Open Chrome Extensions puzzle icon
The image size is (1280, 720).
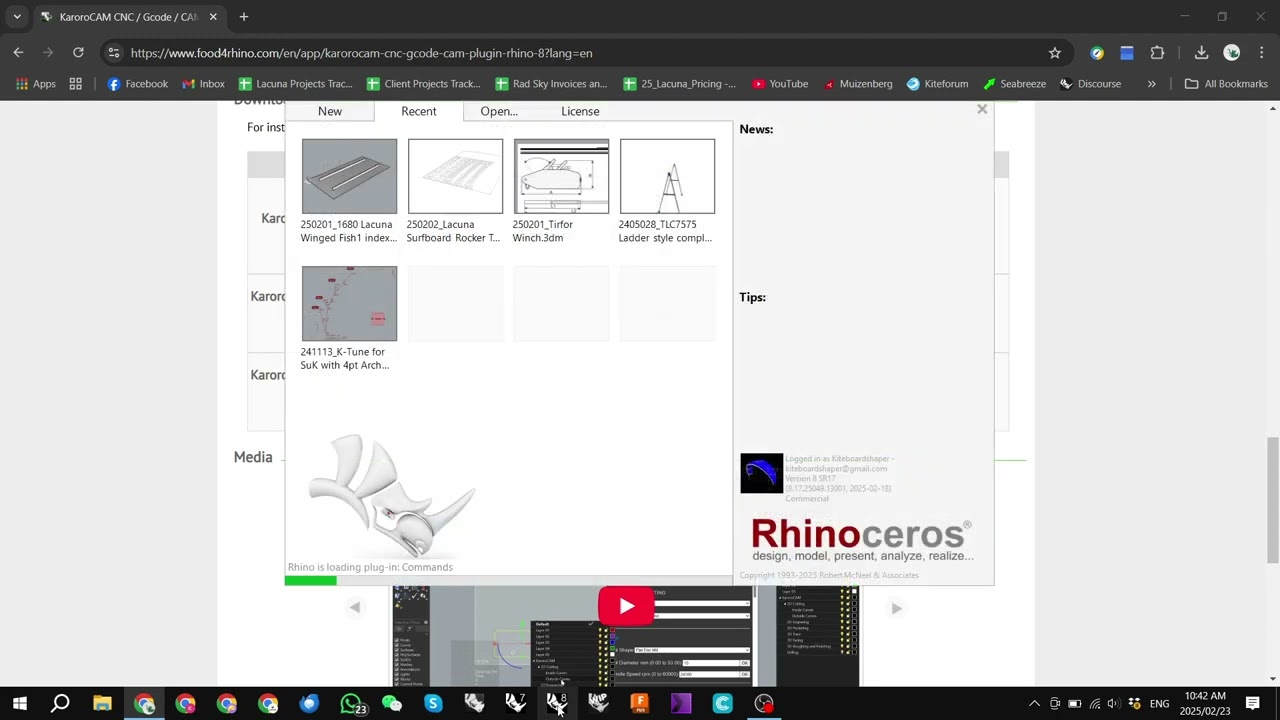click(x=1157, y=53)
